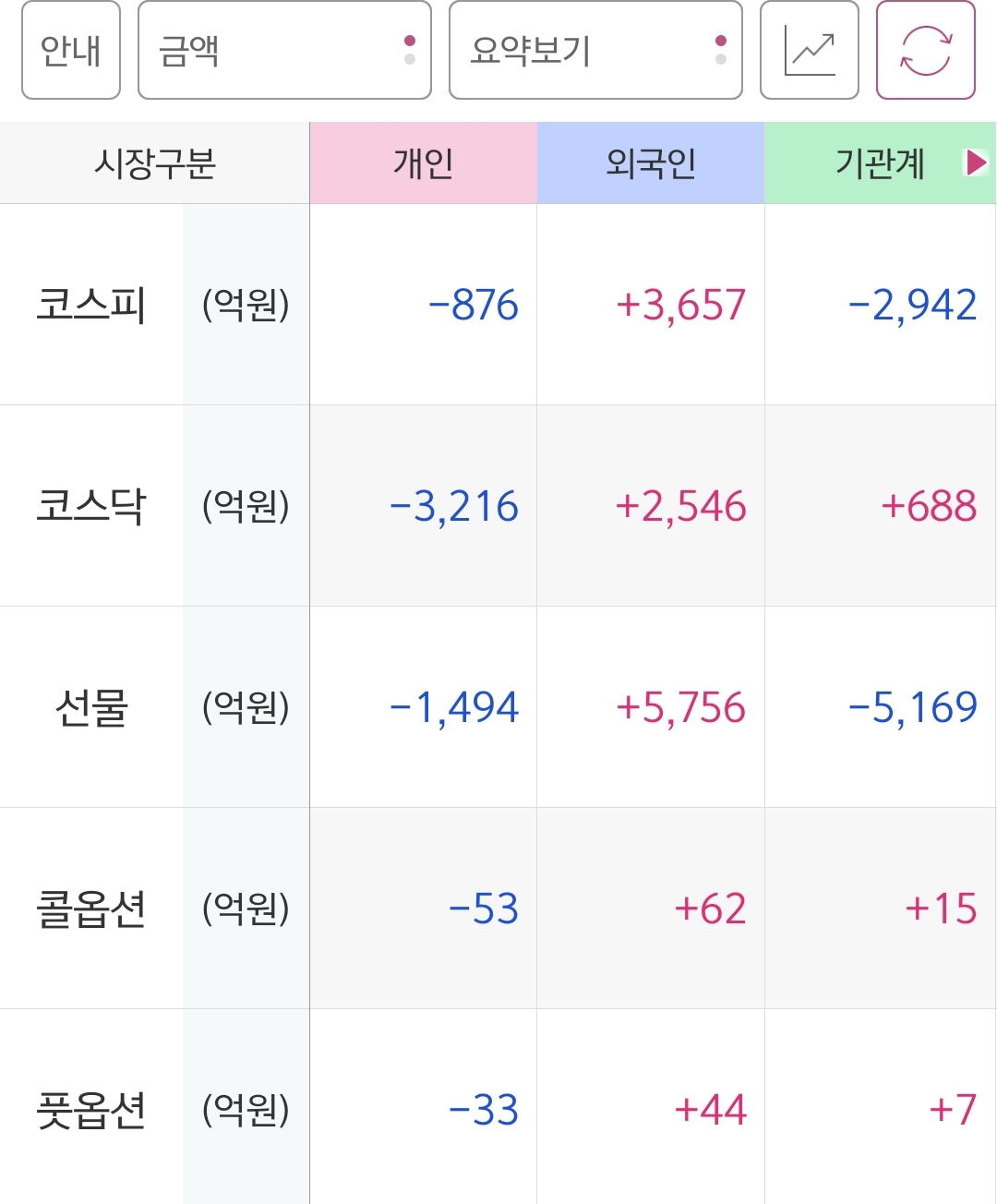Select the 풋옵션 row label
The width and height of the screenshot is (997, 1204).
click(91, 1110)
